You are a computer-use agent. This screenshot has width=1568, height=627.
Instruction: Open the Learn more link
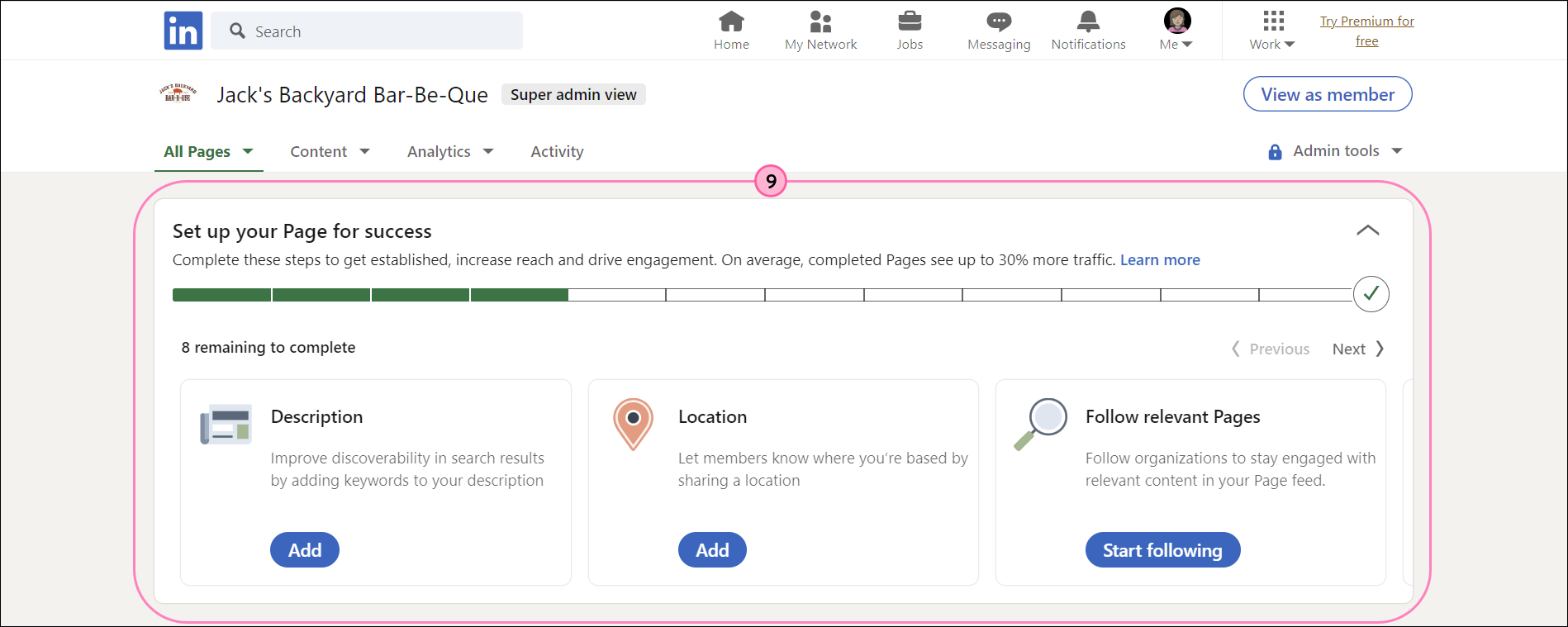point(1160,259)
